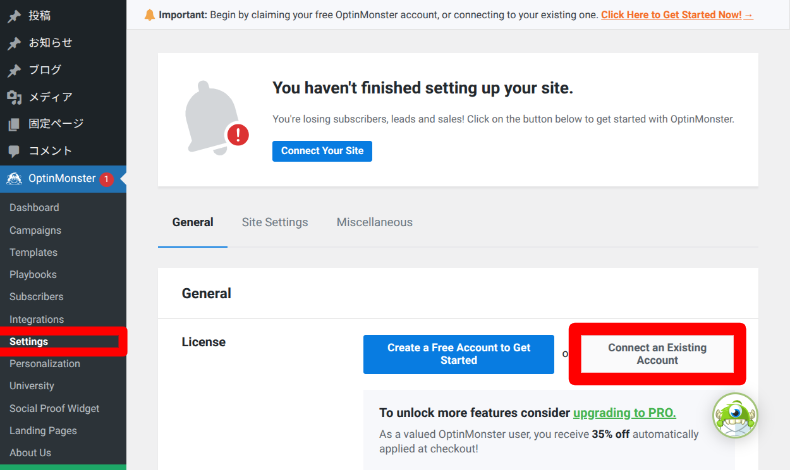Switch to the Site Settings tab
The height and width of the screenshot is (470, 790).
(x=275, y=222)
